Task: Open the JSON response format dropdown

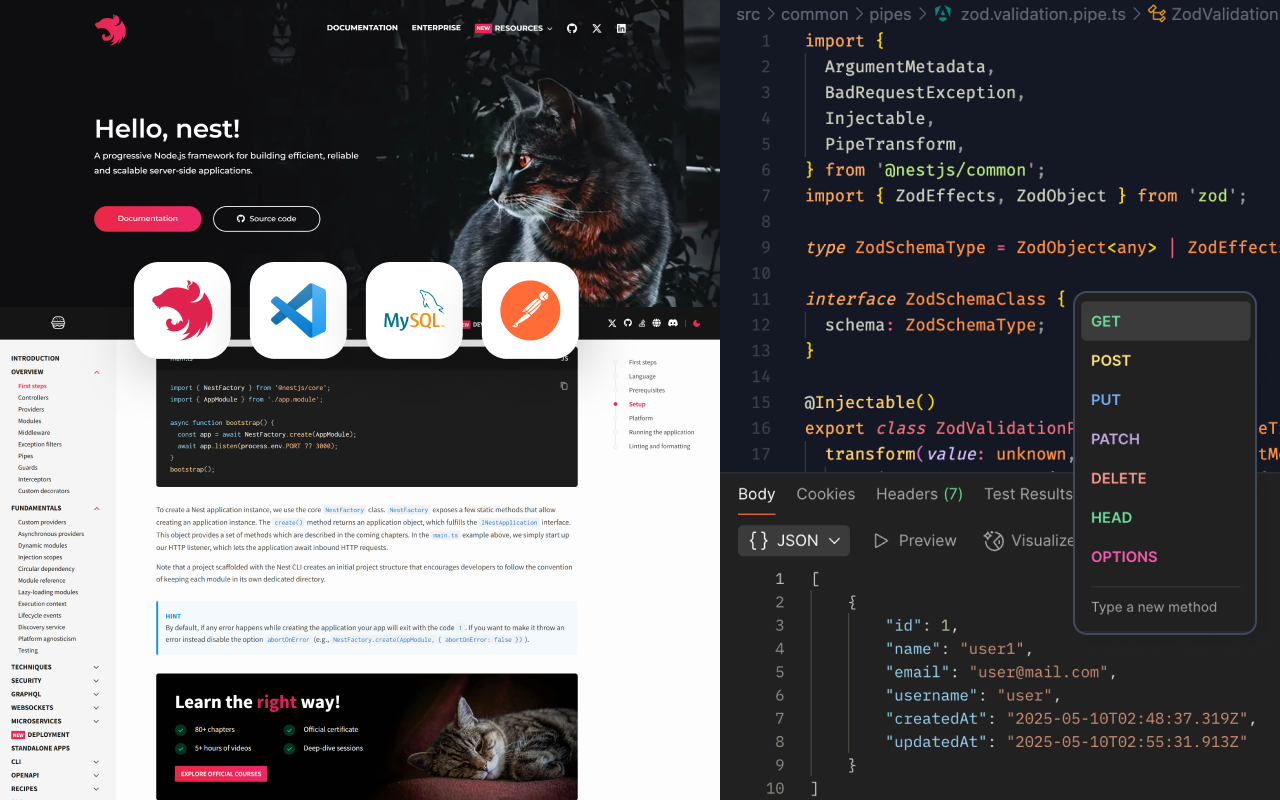Action: [793, 540]
